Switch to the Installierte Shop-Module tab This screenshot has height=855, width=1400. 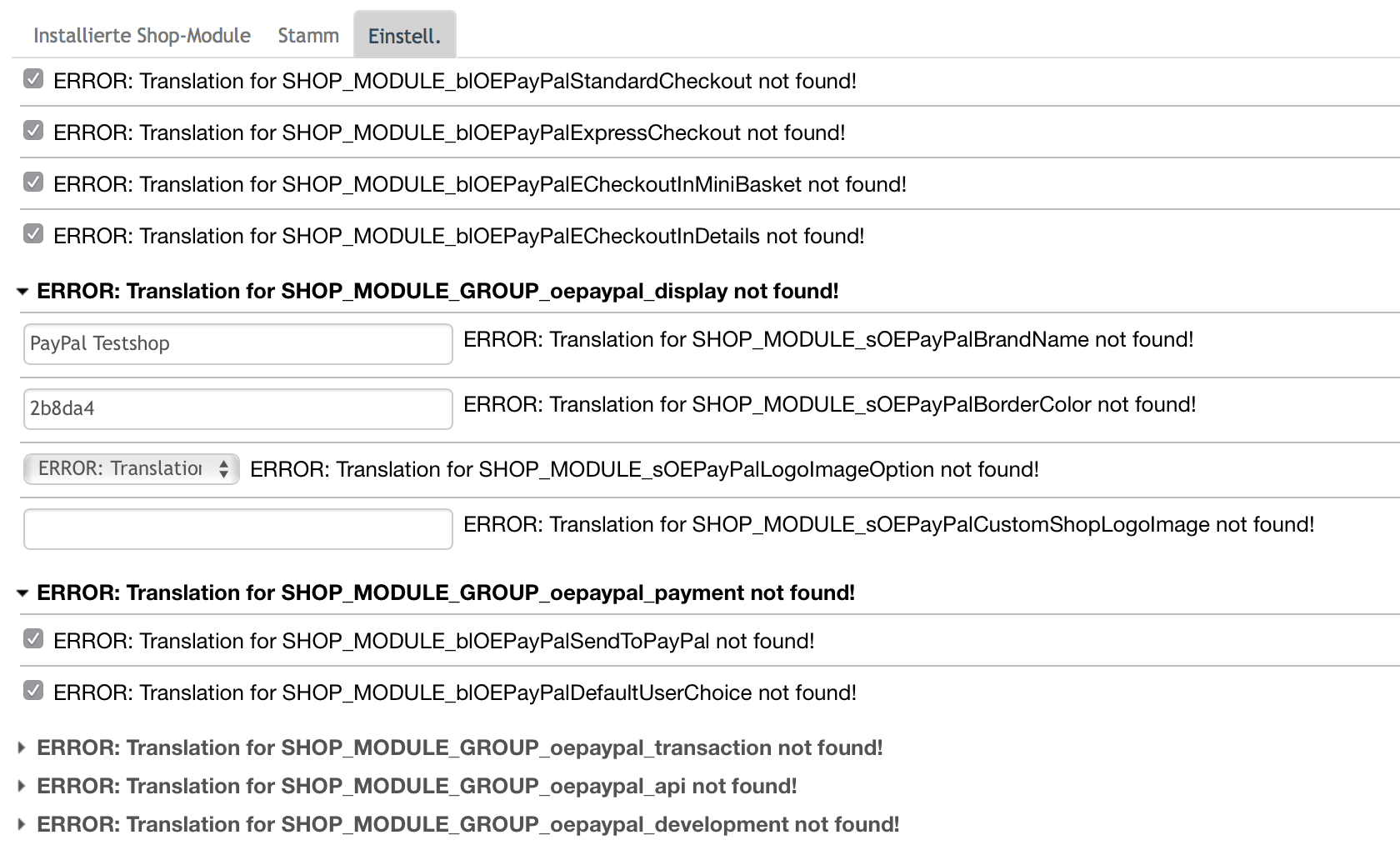click(x=142, y=36)
